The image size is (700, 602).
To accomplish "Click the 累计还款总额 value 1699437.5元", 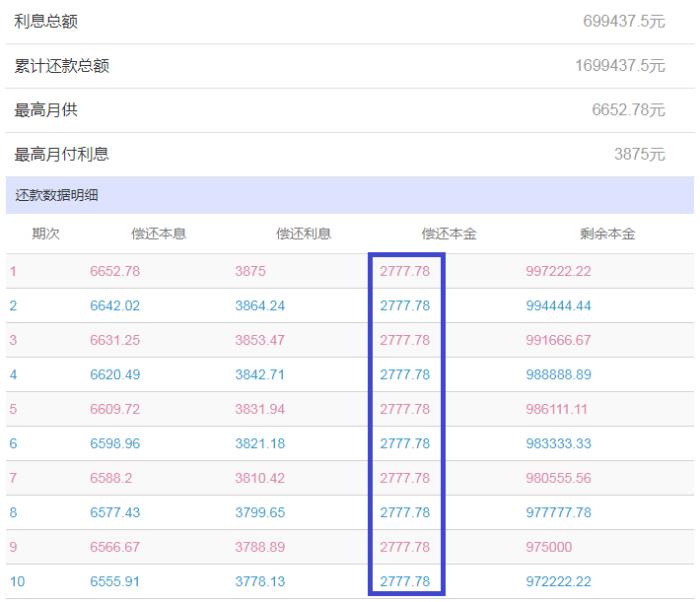I will tap(620, 66).
